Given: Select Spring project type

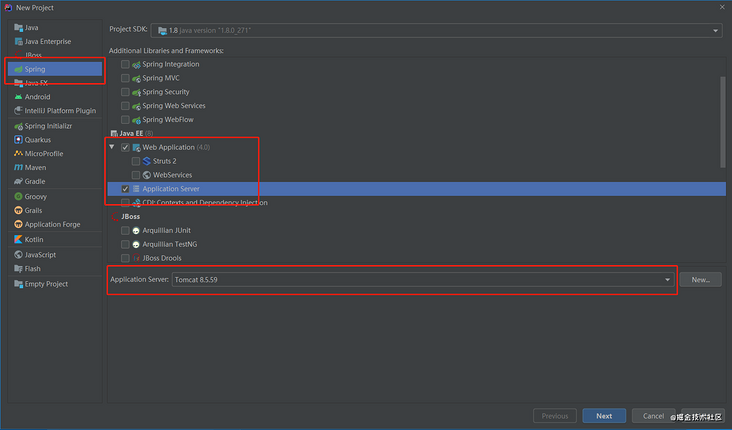Looking at the screenshot, I should pos(55,69).
